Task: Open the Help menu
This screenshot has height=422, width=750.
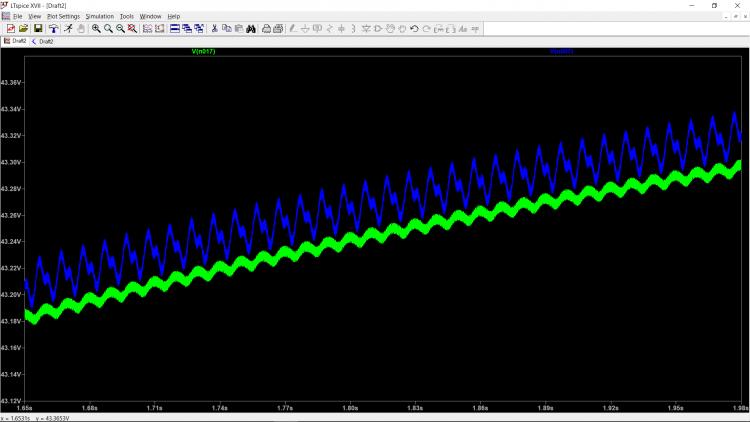Action: (173, 17)
